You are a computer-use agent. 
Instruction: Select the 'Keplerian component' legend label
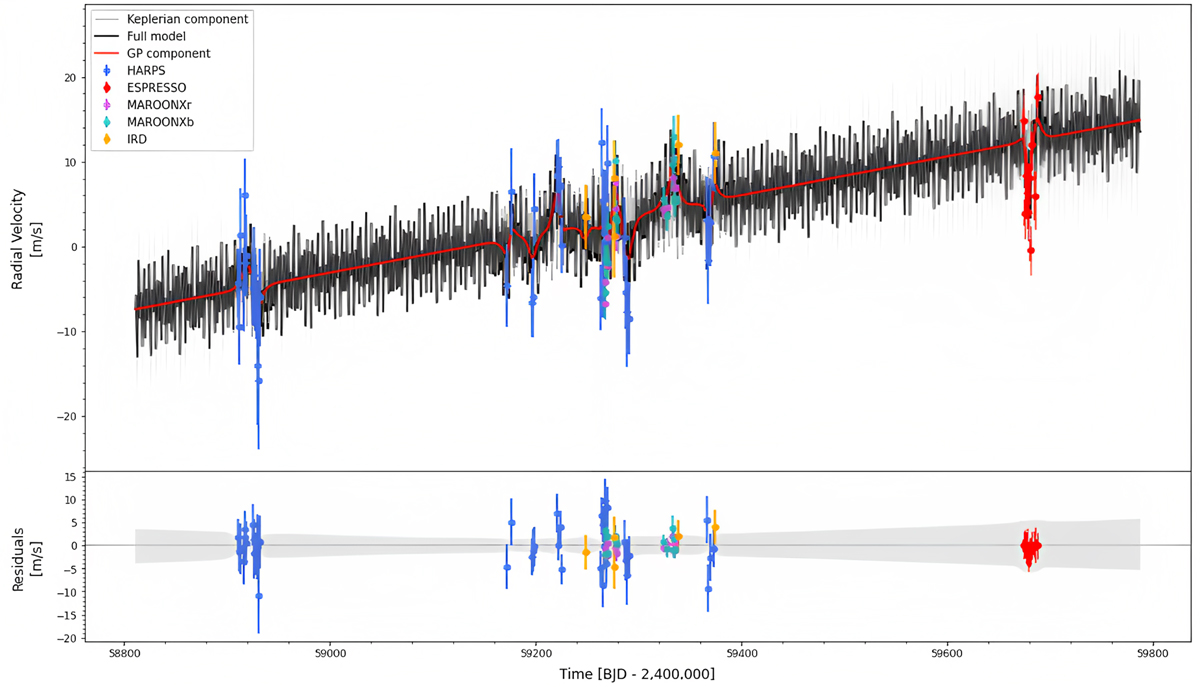[187, 19]
